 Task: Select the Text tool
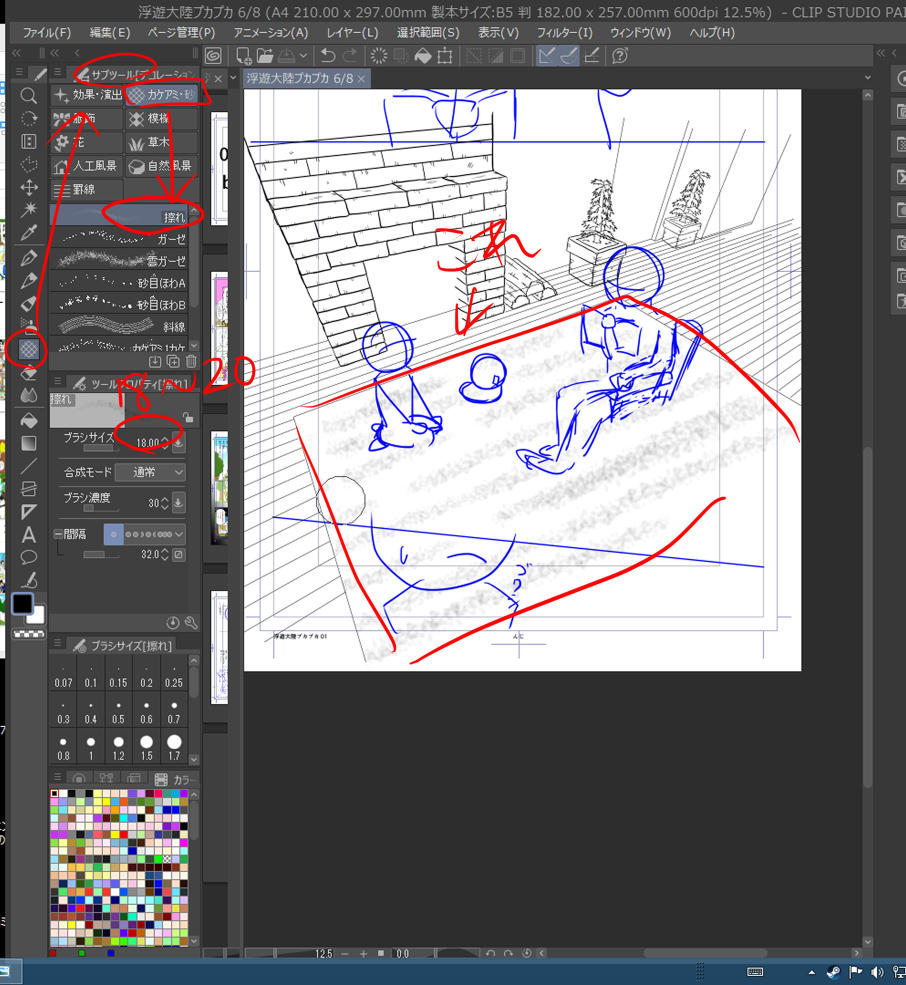[29, 534]
